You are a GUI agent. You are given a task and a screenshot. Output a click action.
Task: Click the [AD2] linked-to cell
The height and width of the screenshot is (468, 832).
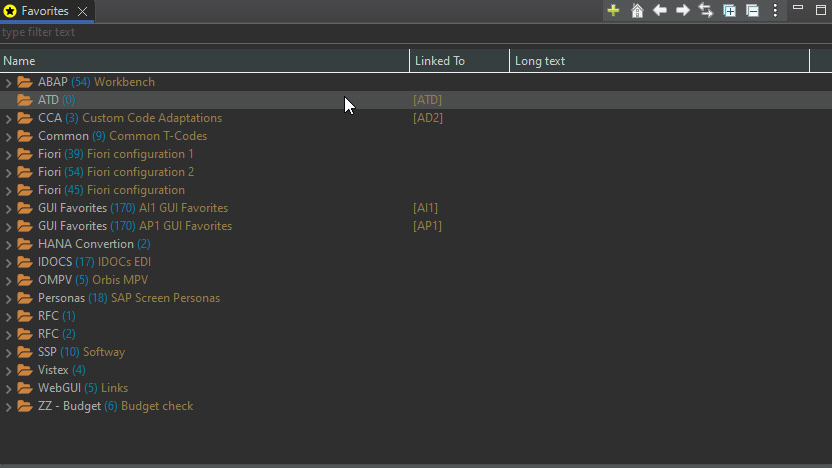click(x=428, y=118)
